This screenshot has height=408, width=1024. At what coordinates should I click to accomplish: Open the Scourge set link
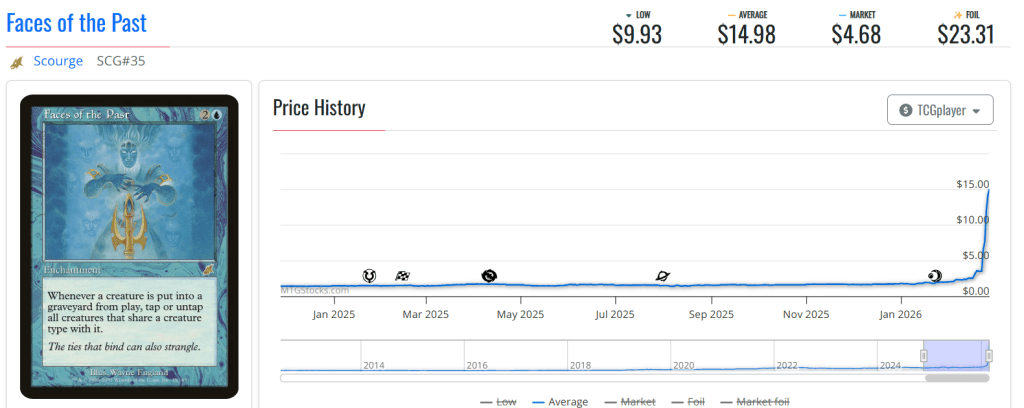pyautogui.click(x=58, y=61)
